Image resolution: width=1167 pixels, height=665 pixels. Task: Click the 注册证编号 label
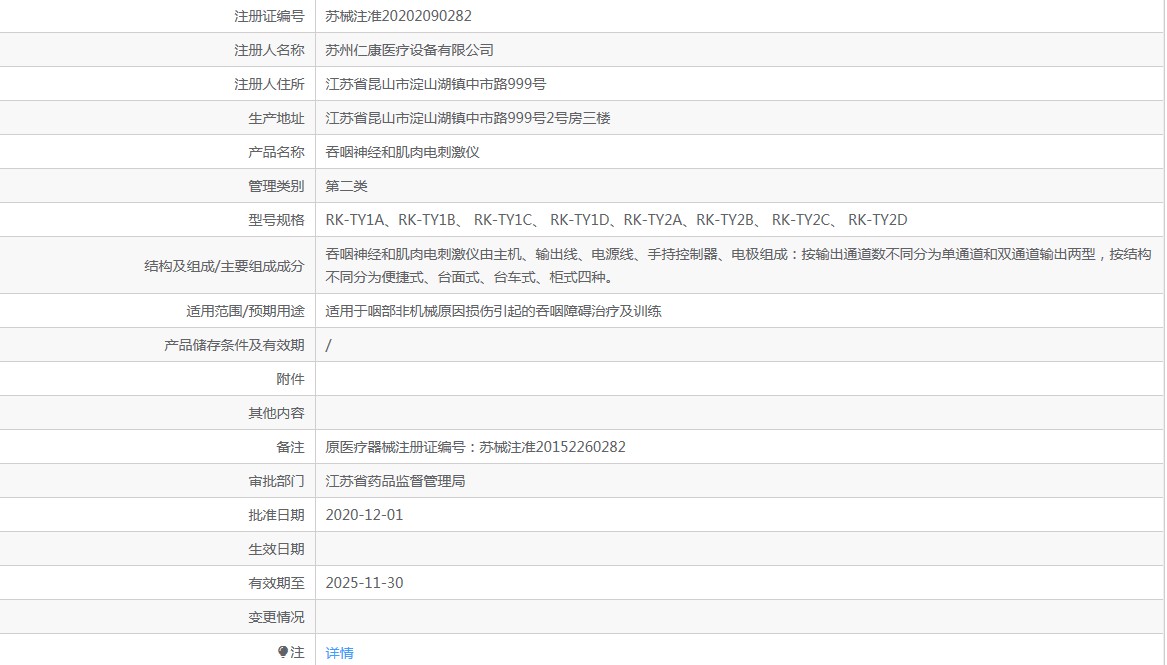(x=269, y=16)
